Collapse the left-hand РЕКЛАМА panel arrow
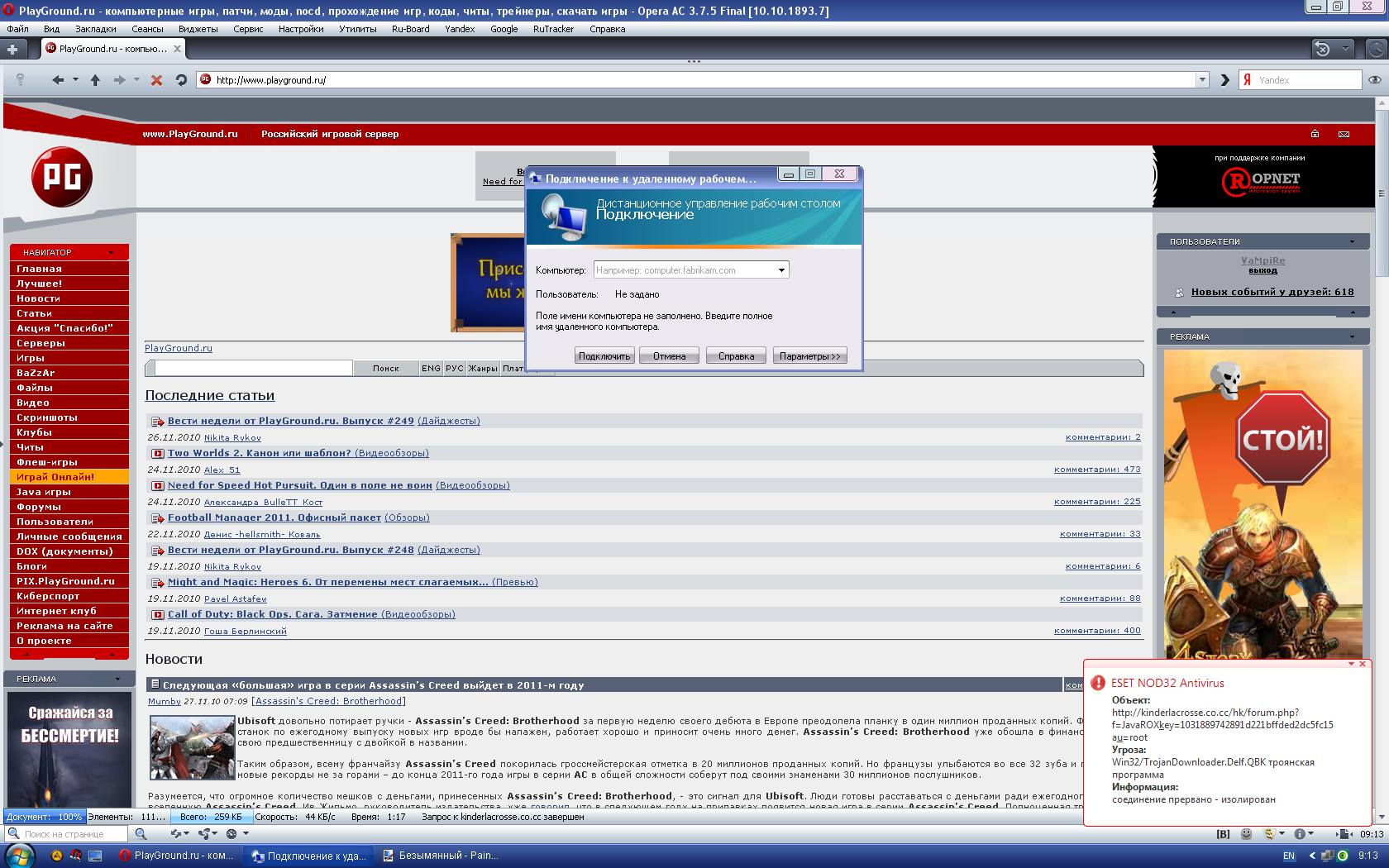The image size is (1389, 868). [117, 679]
